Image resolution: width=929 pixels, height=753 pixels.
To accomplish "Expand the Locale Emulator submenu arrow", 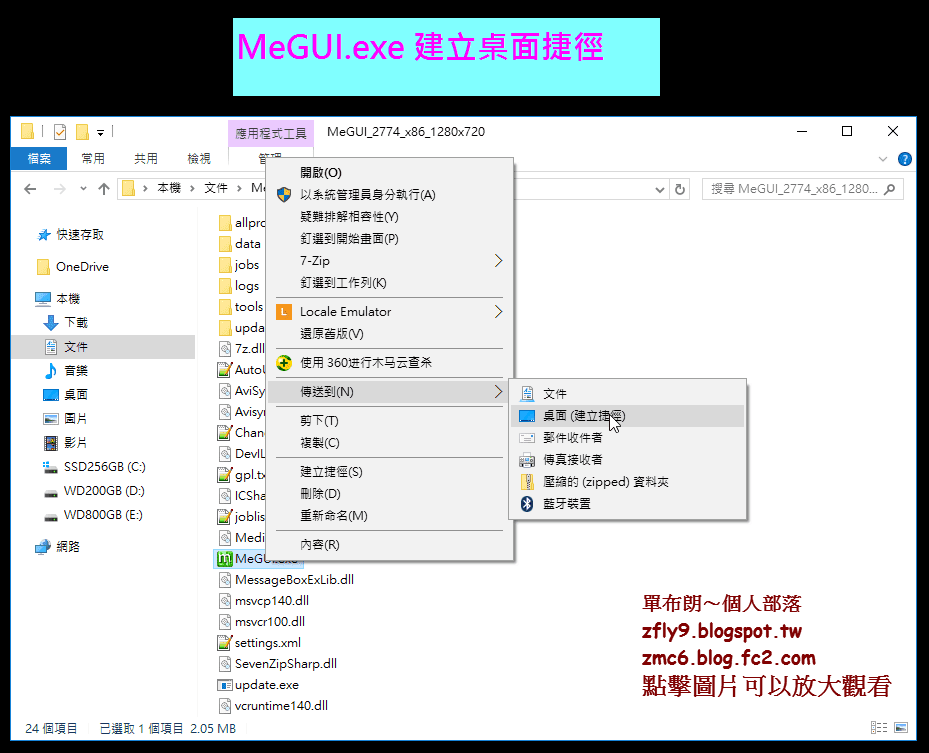I will click(498, 312).
